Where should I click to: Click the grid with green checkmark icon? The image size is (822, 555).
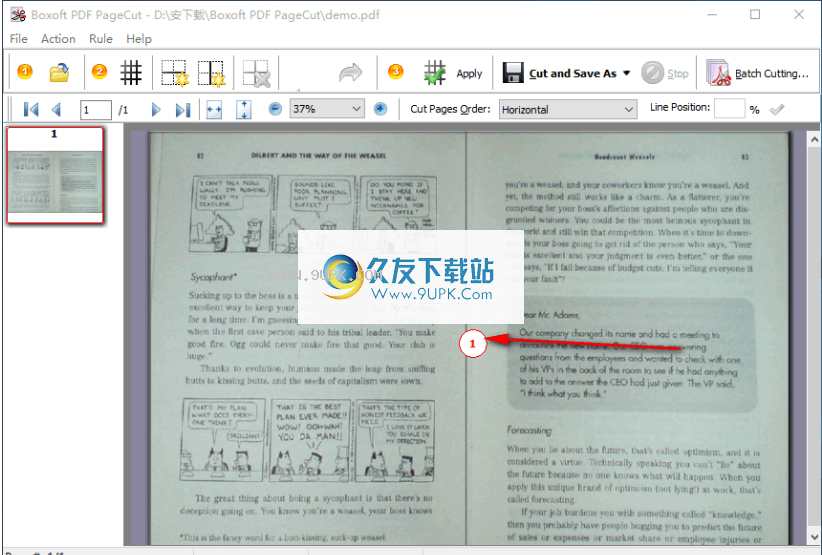(x=435, y=73)
